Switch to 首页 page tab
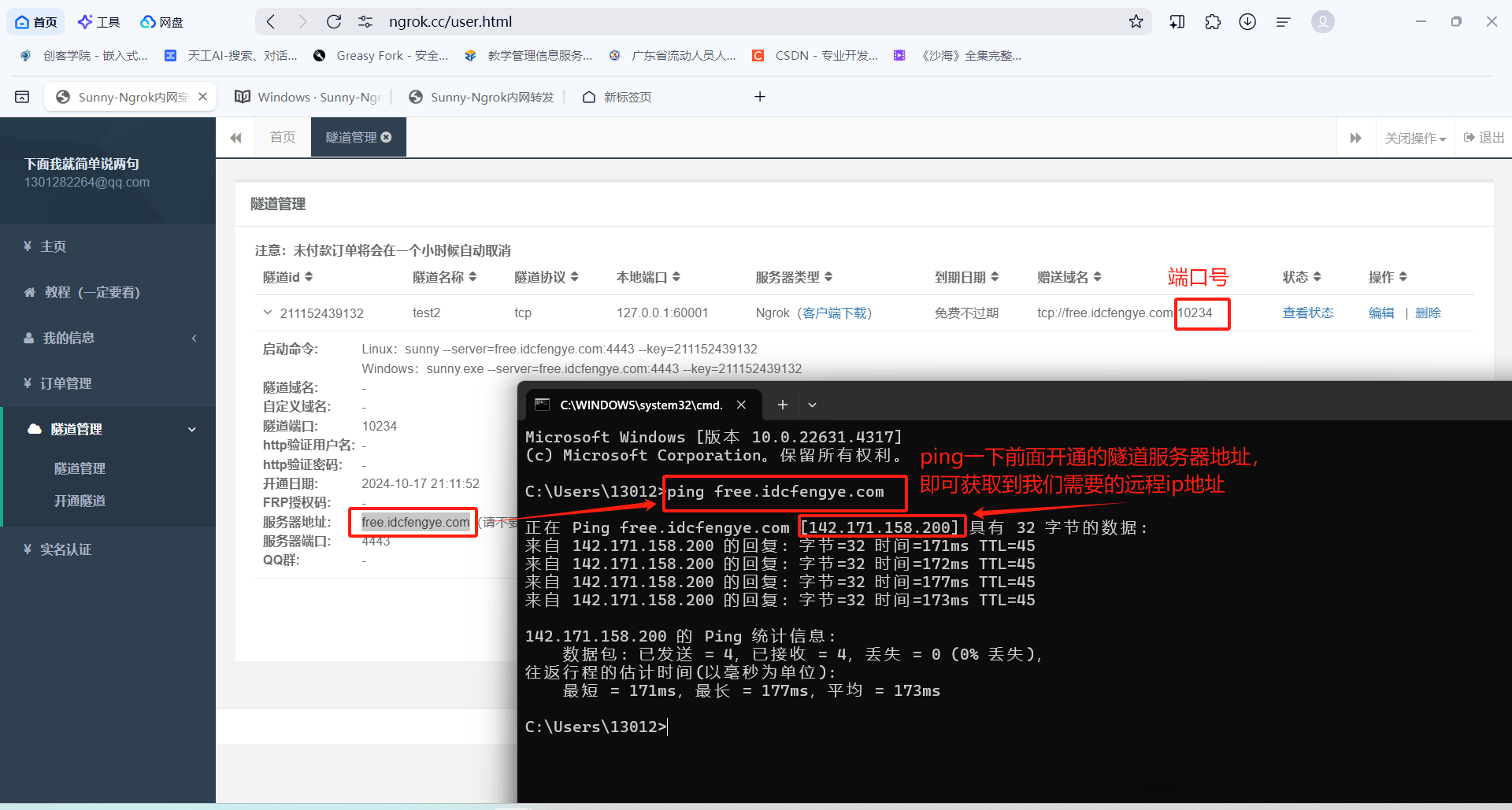Viewport: 1512px width, 810px height. tap(282, 137)
